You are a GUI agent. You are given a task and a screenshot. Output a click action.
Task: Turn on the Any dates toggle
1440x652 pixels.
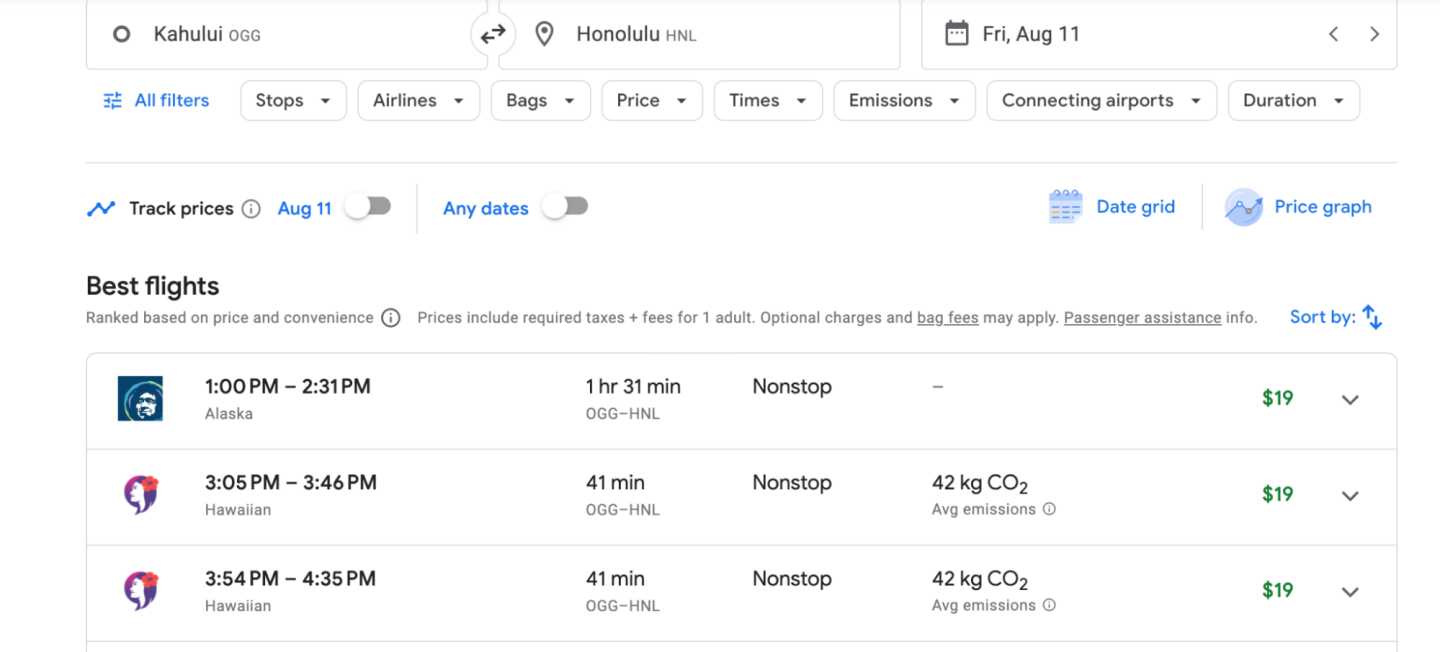[565, 207]
